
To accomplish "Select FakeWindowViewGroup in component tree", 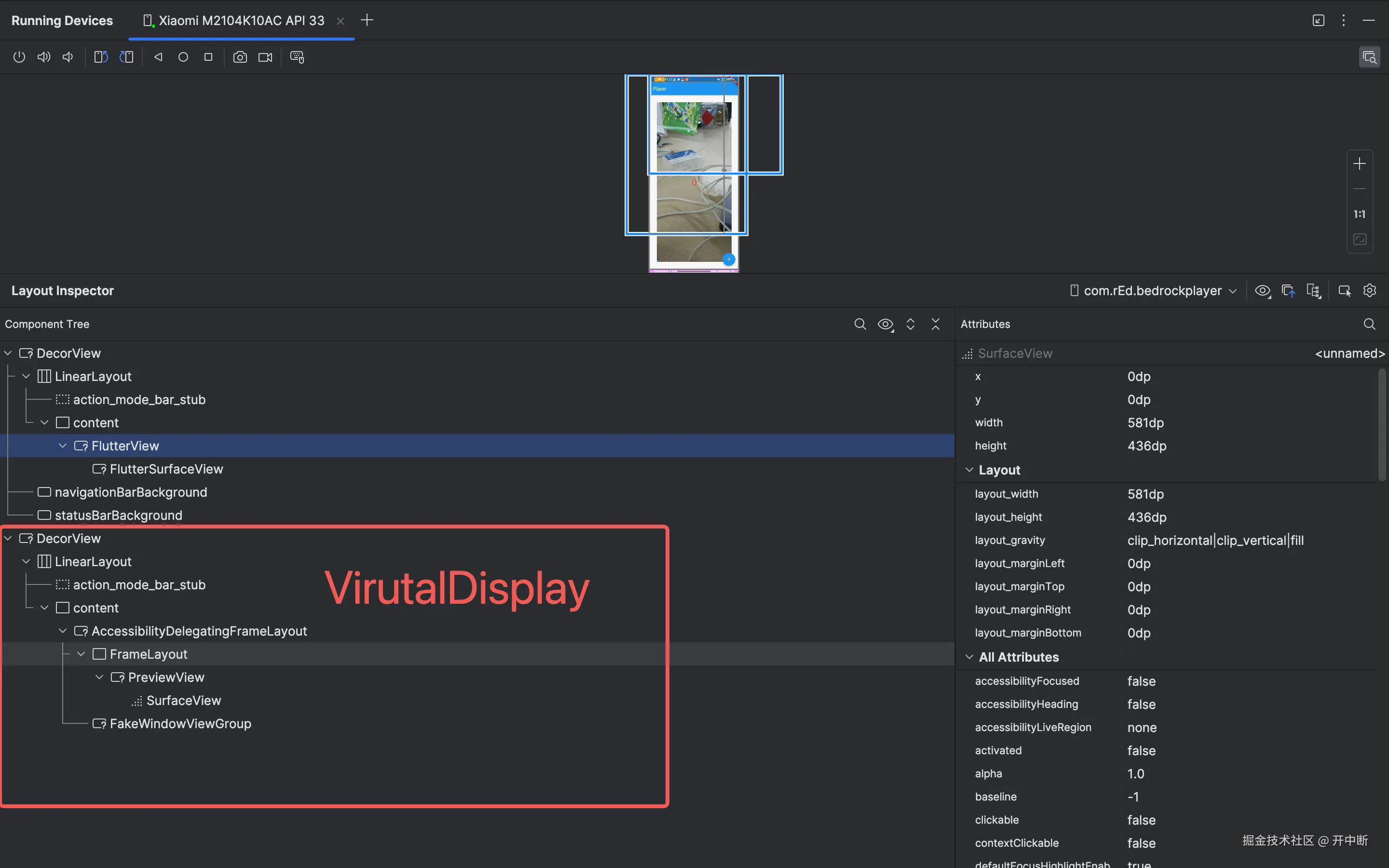I will click(x=179, y=723).
